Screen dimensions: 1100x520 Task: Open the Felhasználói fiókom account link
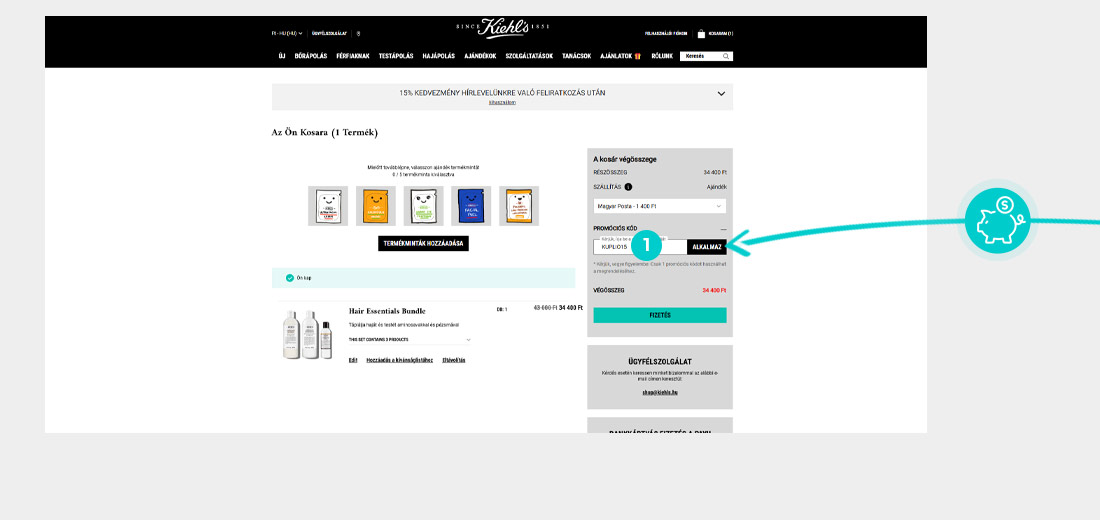[666, 33]
